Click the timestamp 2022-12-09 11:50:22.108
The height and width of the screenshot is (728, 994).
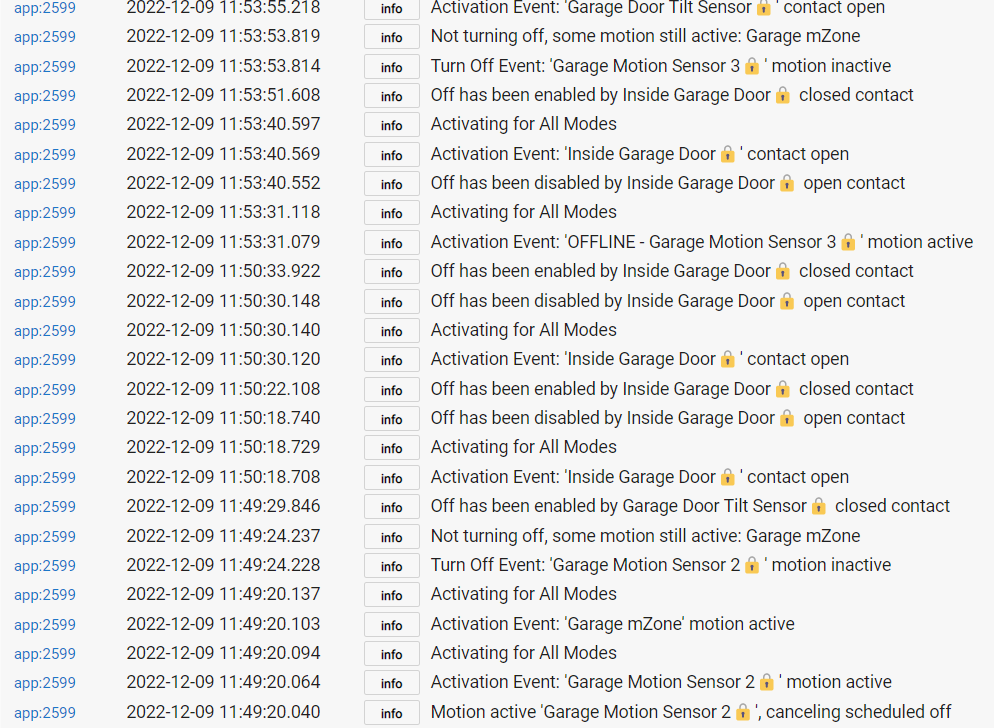[223, 389]
